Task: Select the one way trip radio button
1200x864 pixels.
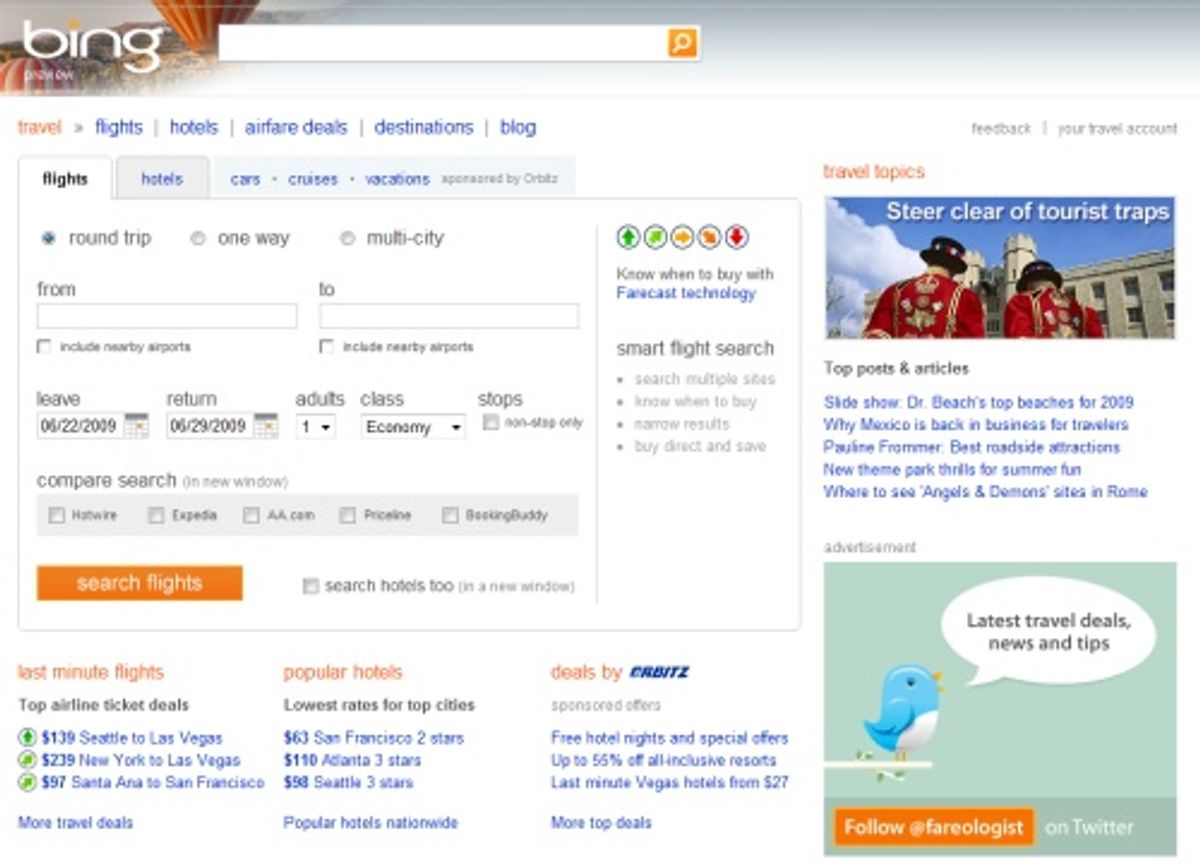Action: (197, 238)
